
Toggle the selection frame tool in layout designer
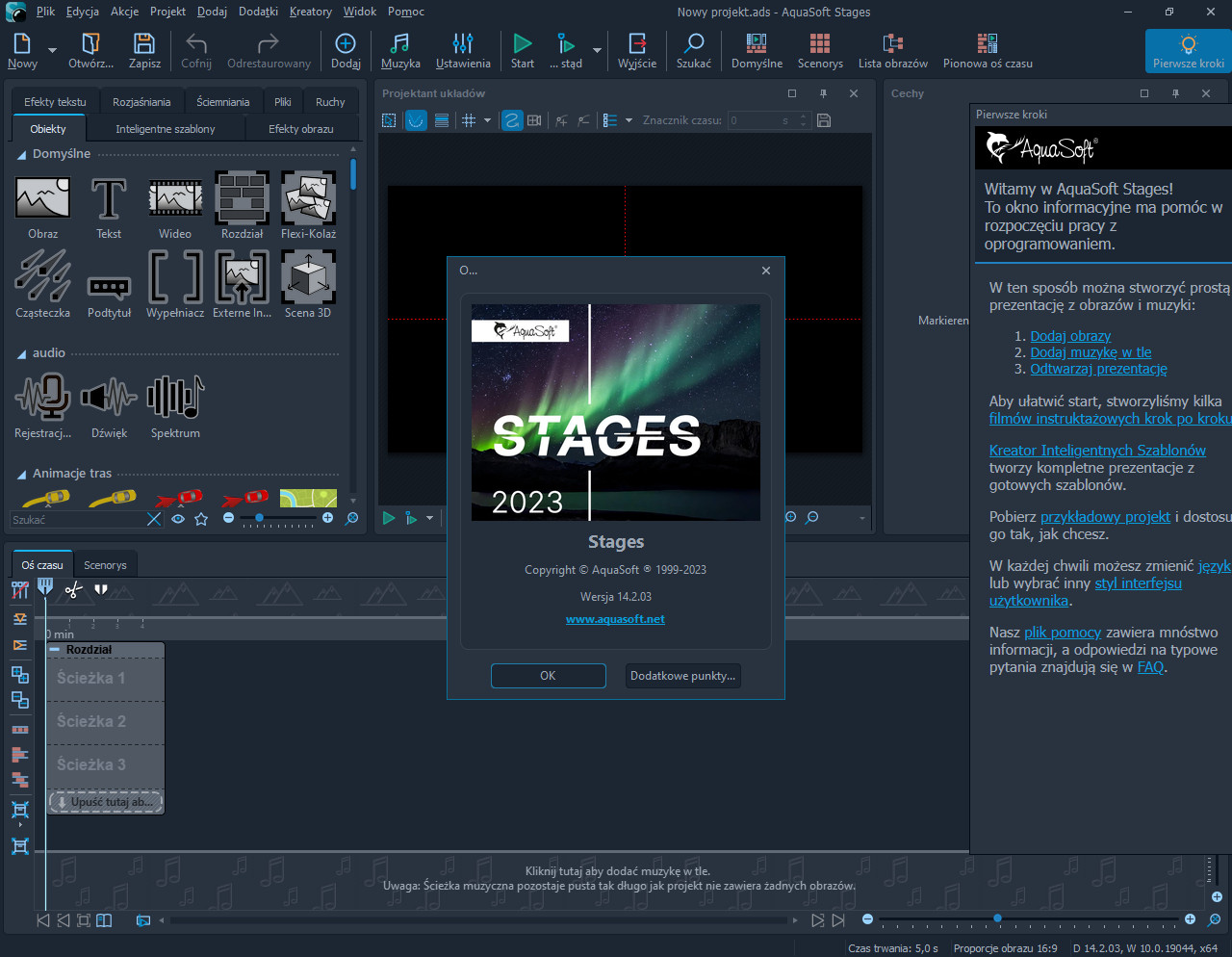tap(389, 120)
